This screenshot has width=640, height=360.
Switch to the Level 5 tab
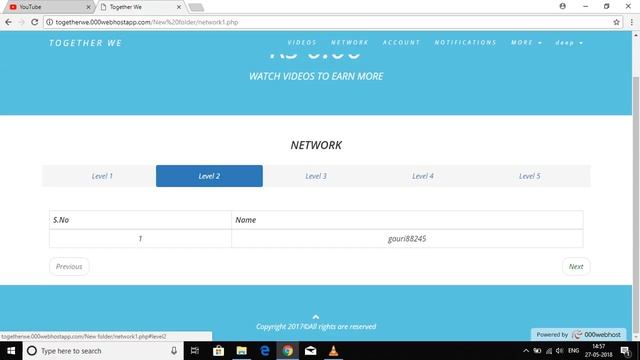[530, 176]
